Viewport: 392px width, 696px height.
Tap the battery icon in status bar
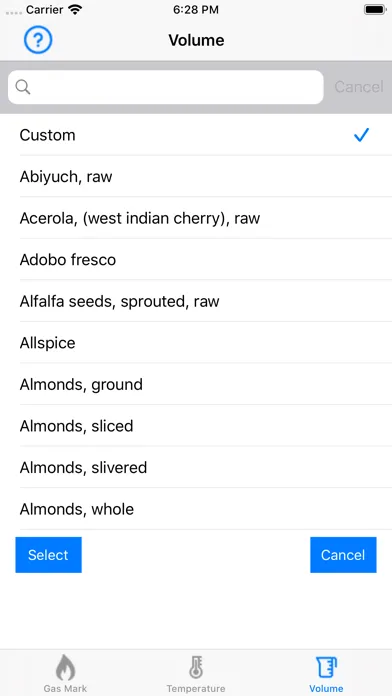pos(375,10)
